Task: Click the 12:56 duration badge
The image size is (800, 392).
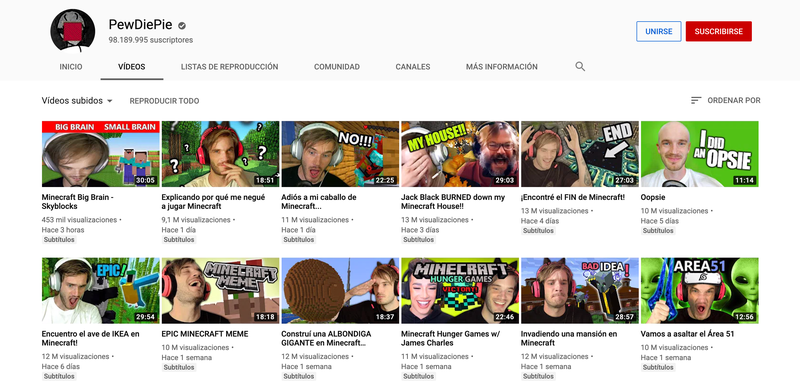Action: click(x=745, y=317)
